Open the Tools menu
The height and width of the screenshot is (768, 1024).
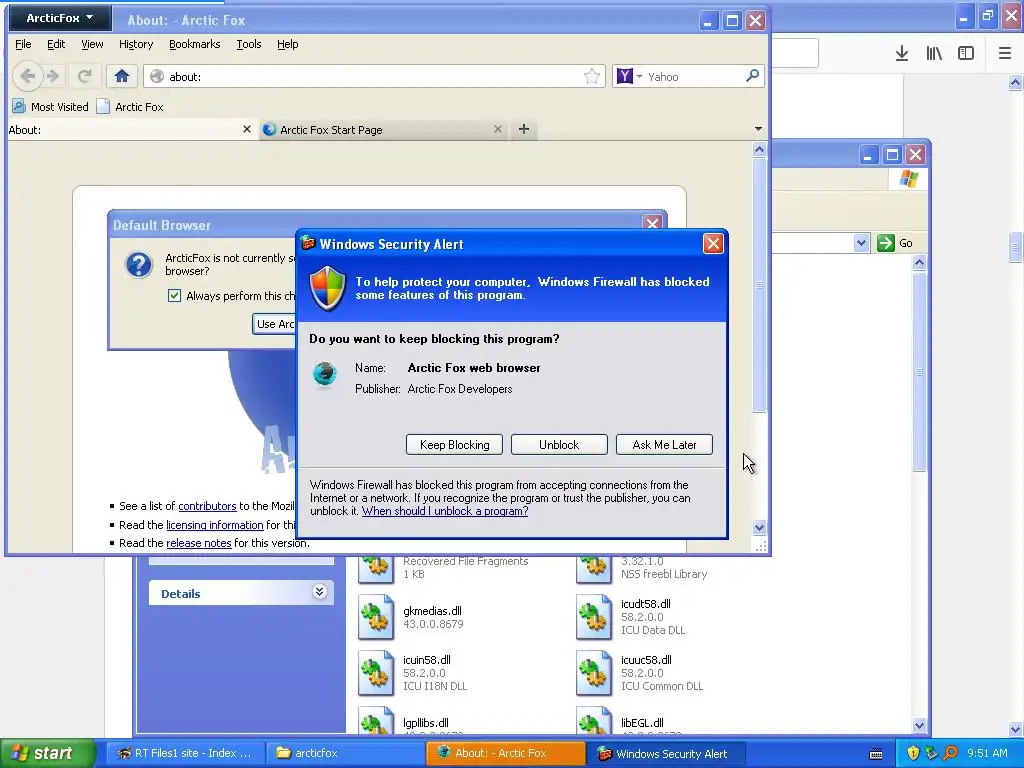248,44
